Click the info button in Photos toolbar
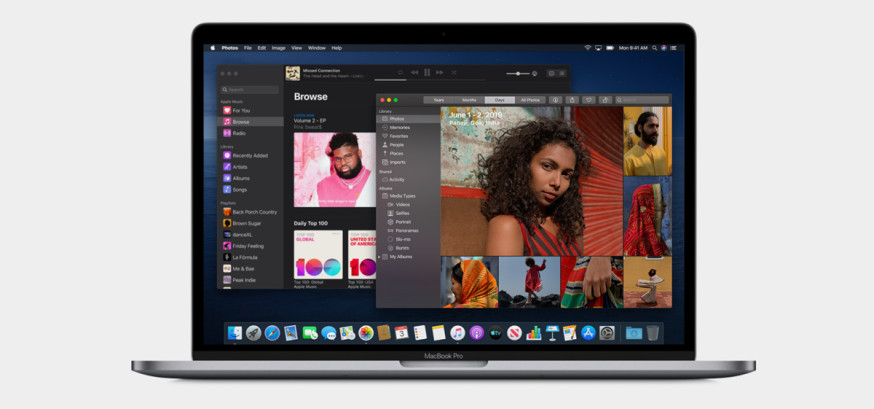The height and width of the screenshot is (409, 874). pos(555,100)
